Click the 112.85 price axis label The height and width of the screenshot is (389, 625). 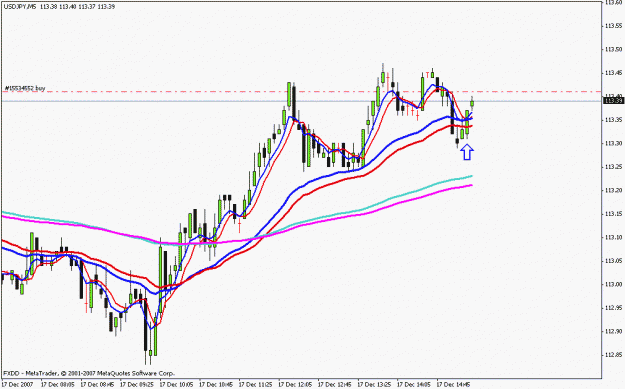click(613, 355)
